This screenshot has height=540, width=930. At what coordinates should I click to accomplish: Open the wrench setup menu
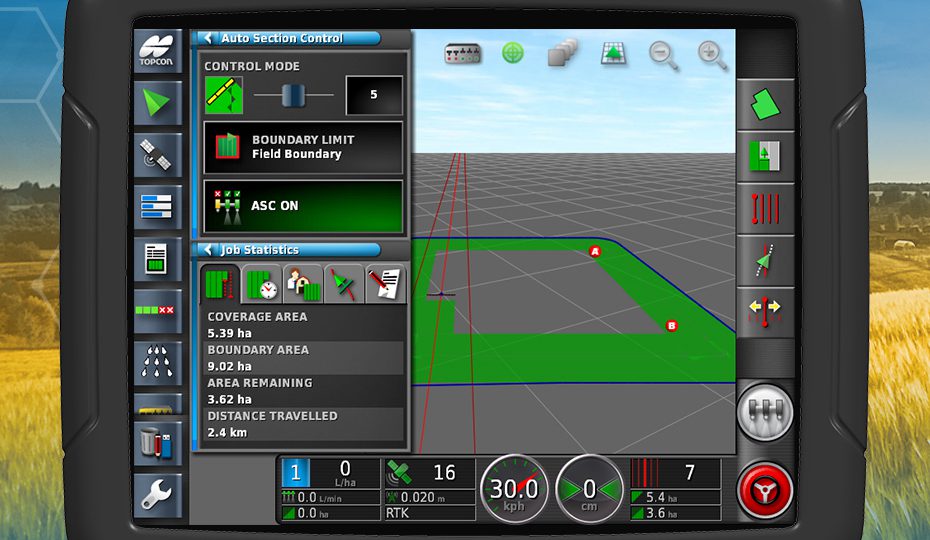(157, 495)
